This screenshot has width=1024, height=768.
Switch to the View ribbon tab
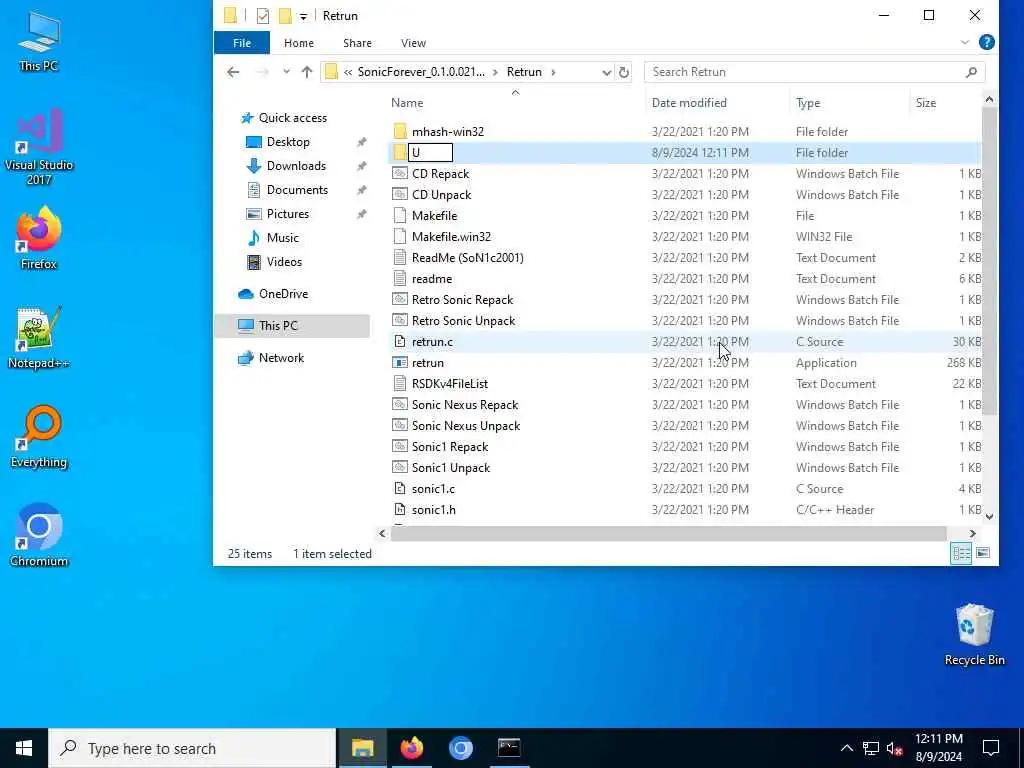point(413,43)
